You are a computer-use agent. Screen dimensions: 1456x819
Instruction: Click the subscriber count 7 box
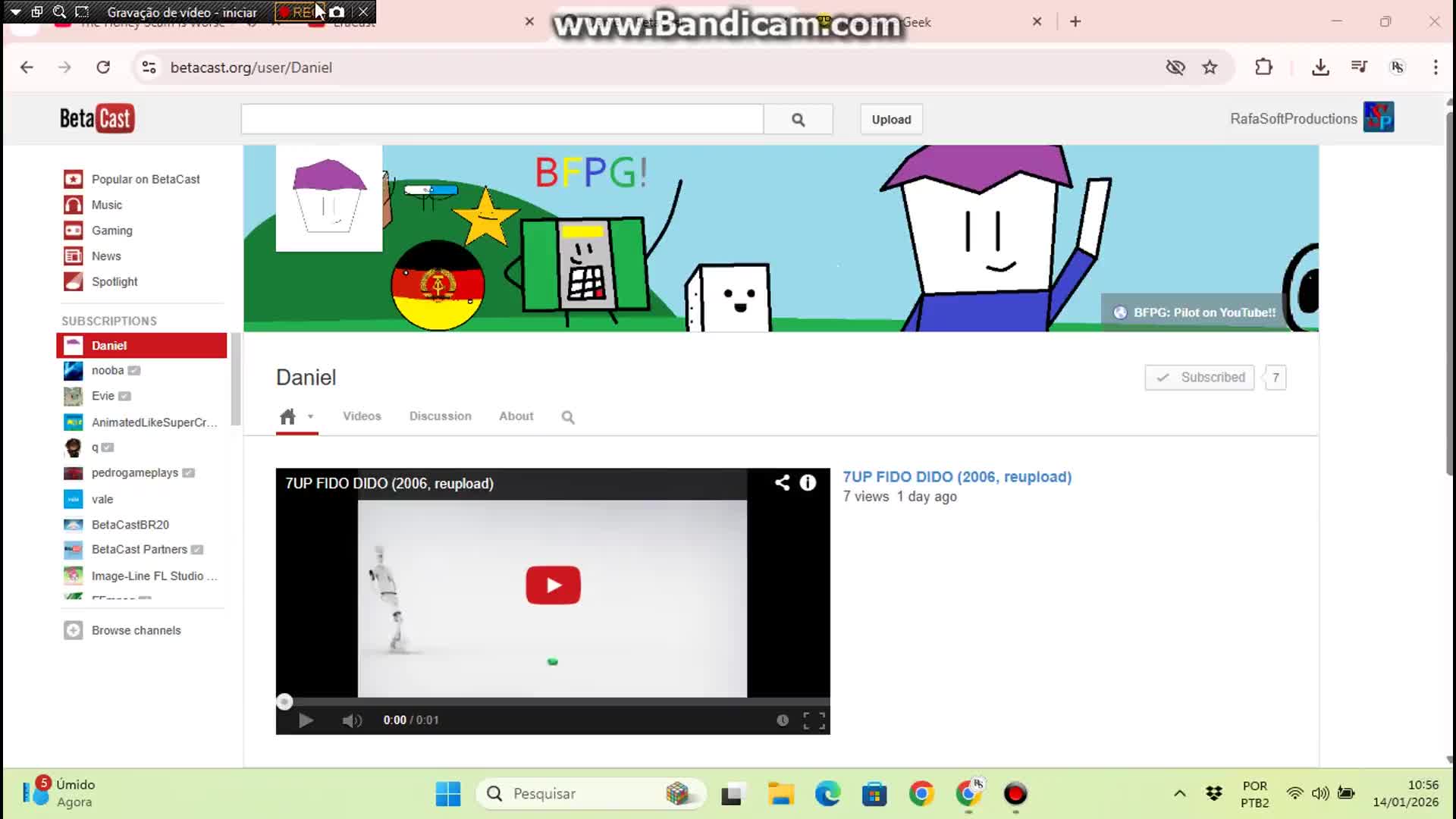point(1276,378)
